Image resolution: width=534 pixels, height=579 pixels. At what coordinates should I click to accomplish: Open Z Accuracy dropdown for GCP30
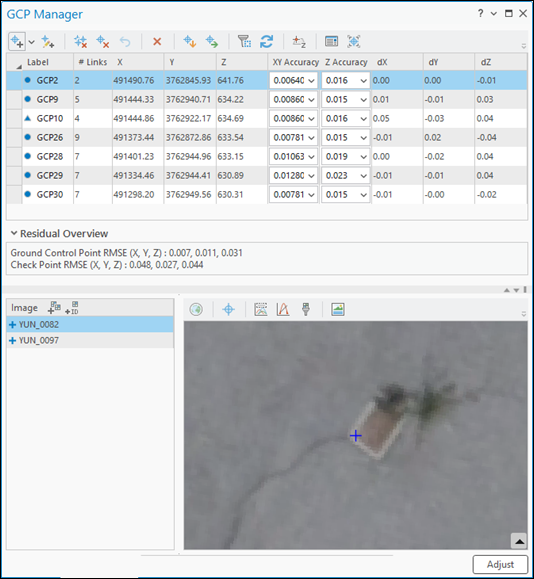(363, 195)
